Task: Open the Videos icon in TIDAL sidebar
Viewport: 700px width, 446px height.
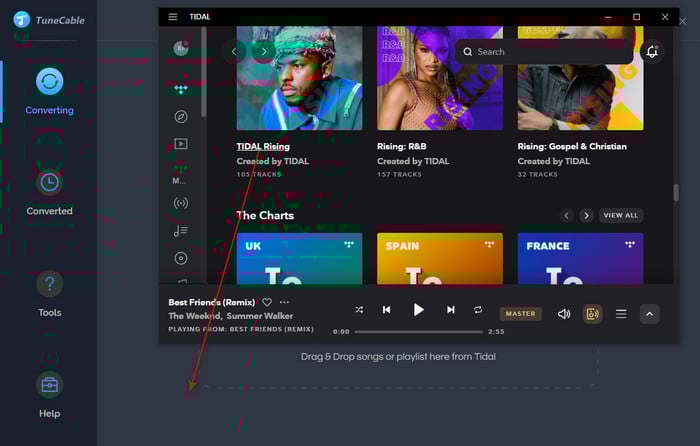Action: tap(181, 144)
